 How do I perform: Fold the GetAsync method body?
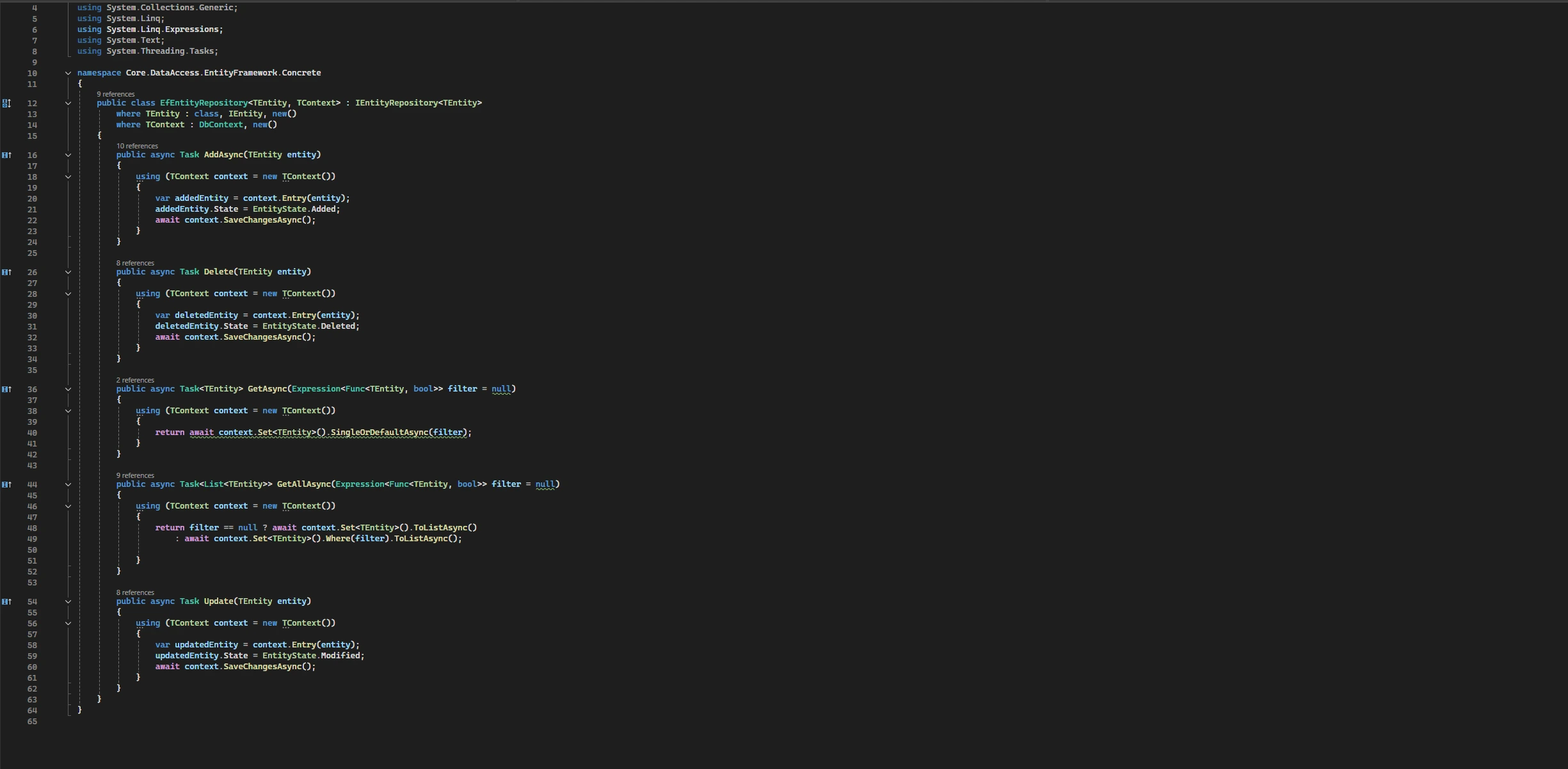(x=68, y=389)
